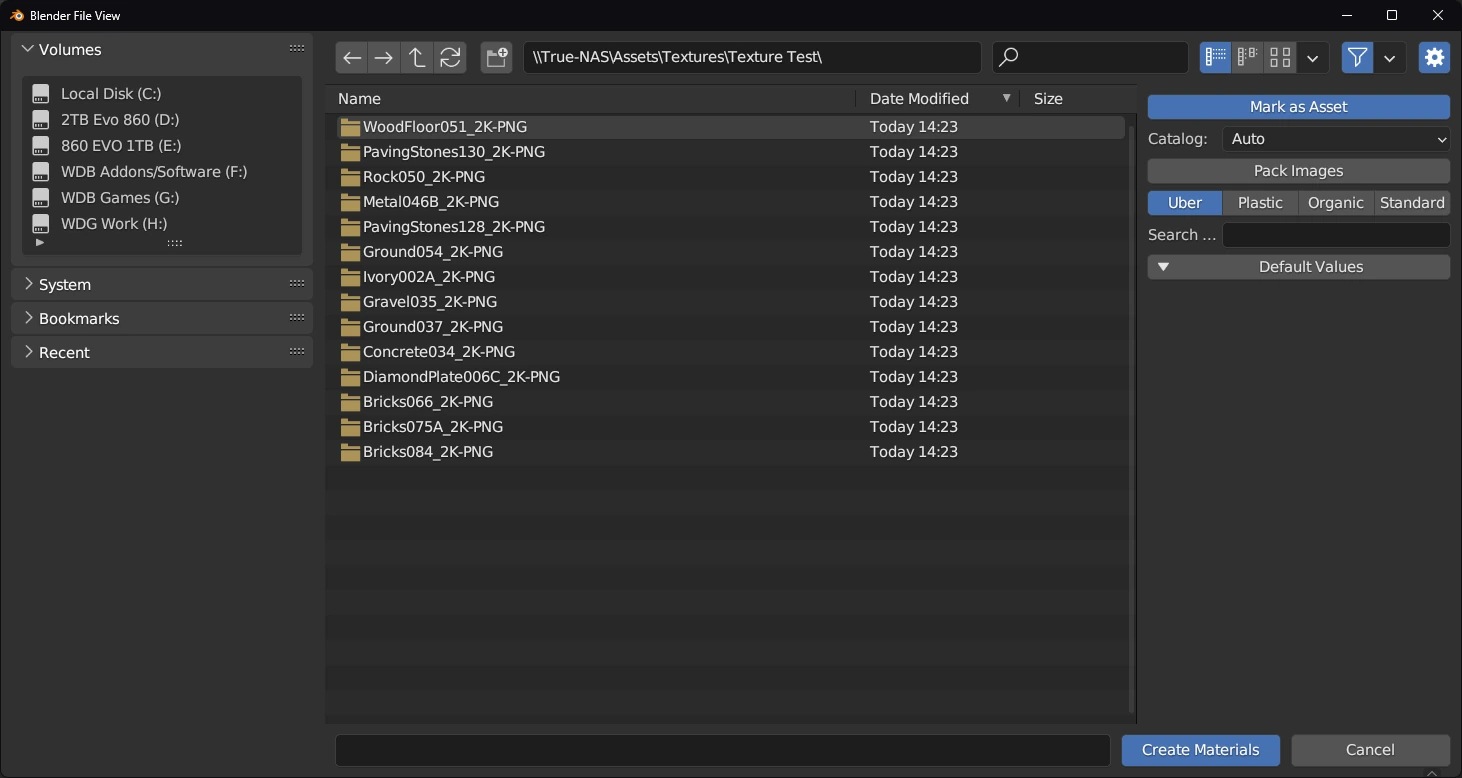Expand the Default Values panel
This screenshot has width=1462, height=778.
click(1298, 267)
